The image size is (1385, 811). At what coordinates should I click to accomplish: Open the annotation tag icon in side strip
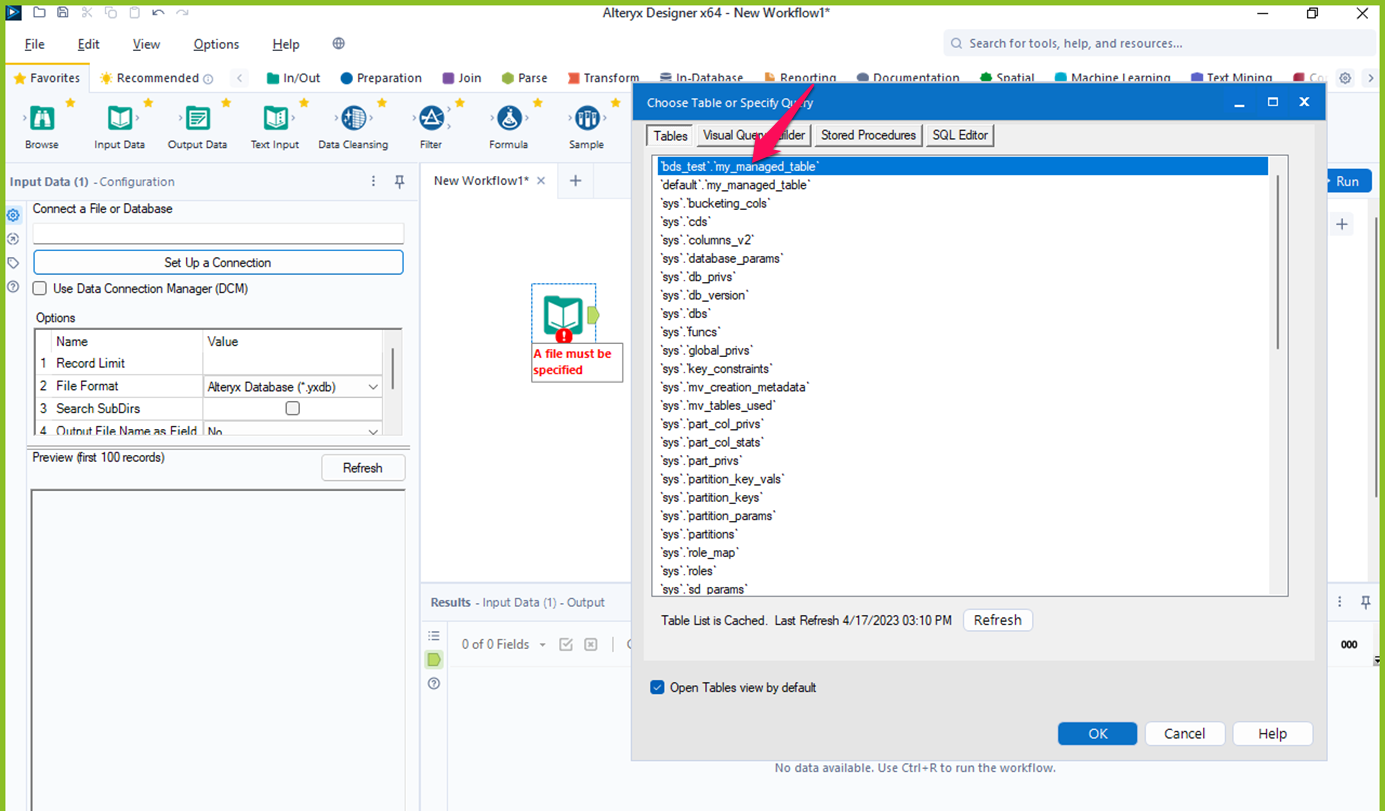coord(13,263)
